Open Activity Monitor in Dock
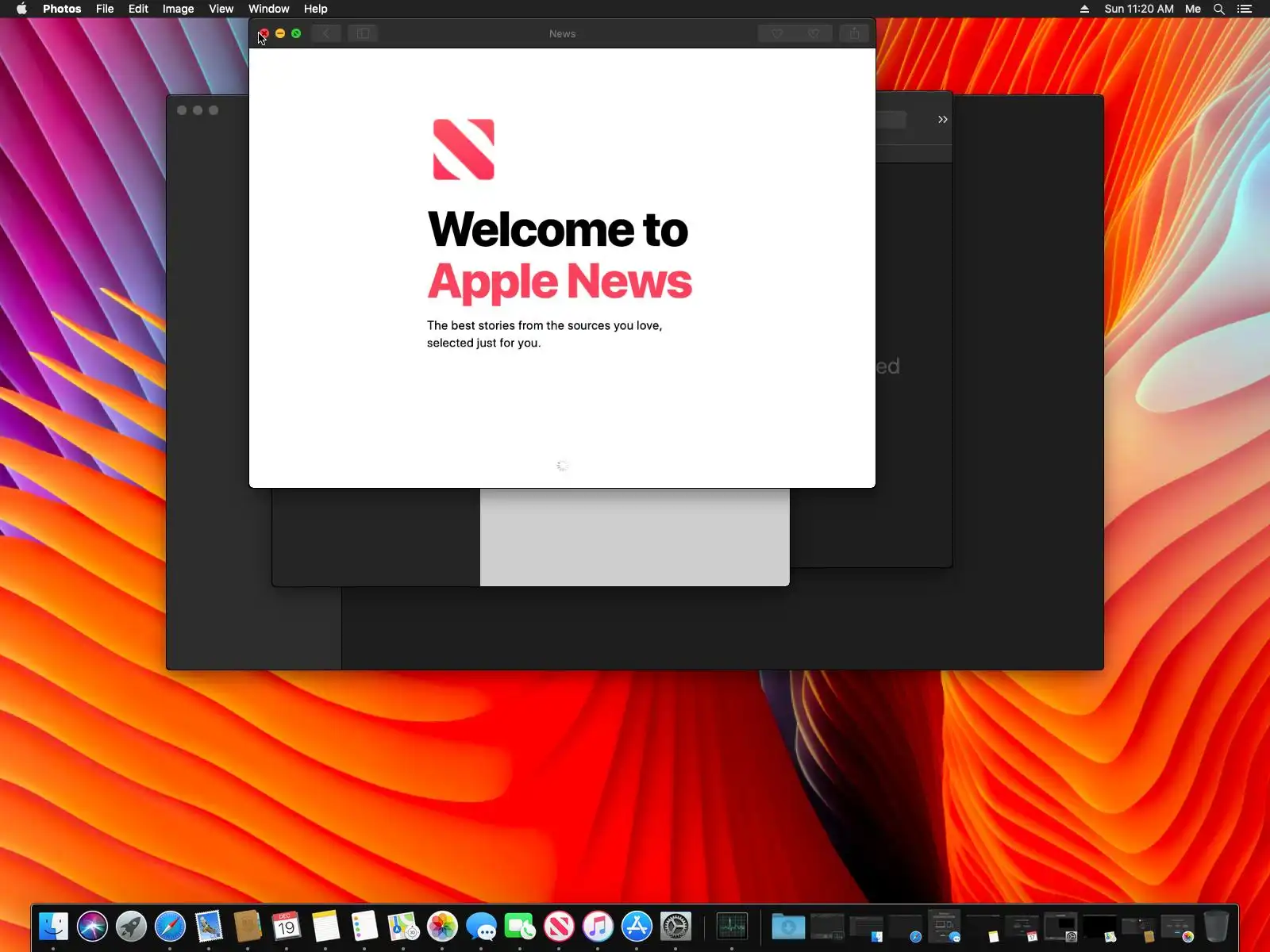Image resolution: width=1270 pixels, height=952 pixels. coord(732,925)
